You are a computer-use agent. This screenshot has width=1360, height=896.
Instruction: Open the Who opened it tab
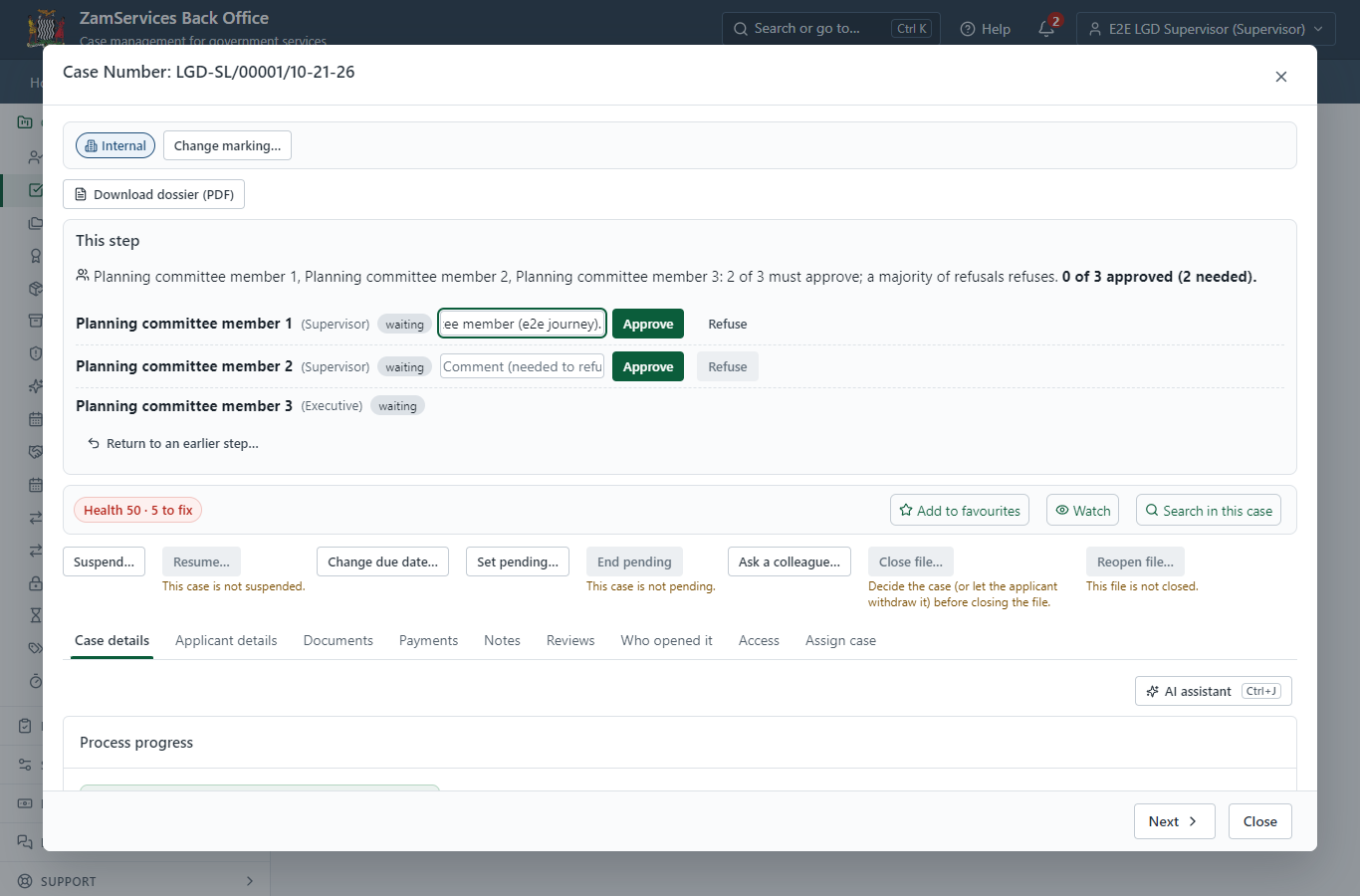[667, 640]
